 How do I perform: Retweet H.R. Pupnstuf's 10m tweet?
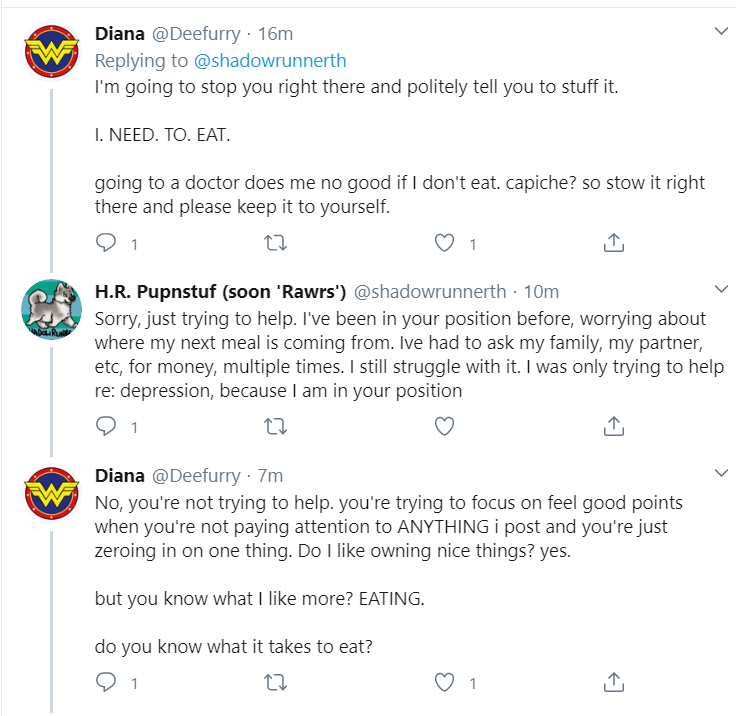click(x=275, y=426)
